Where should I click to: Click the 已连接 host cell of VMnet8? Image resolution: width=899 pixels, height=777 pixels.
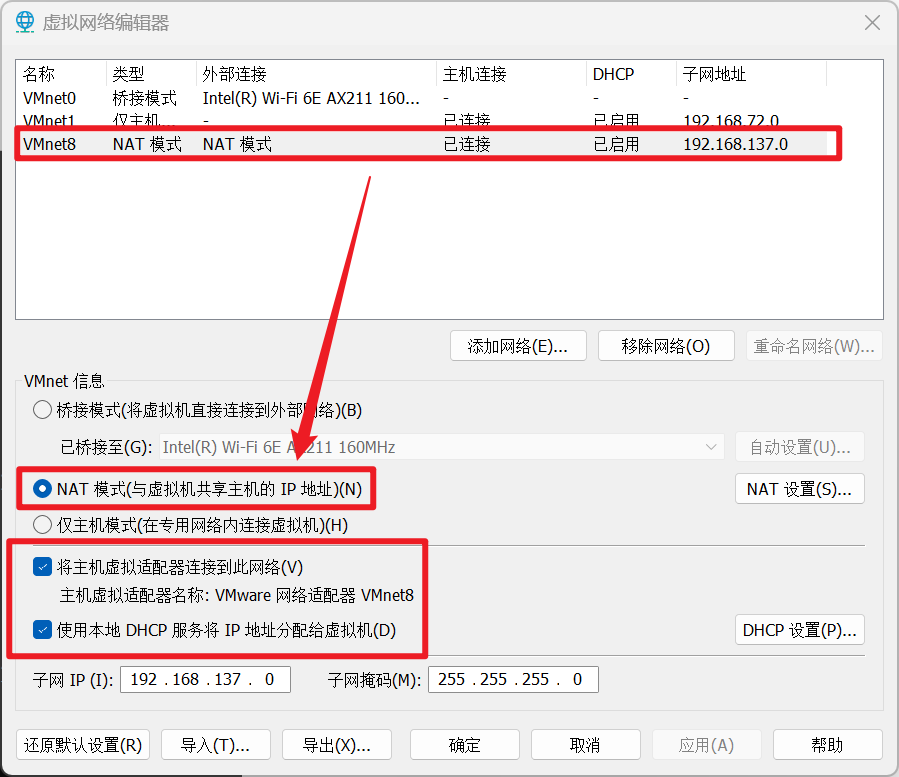point(467,144)
